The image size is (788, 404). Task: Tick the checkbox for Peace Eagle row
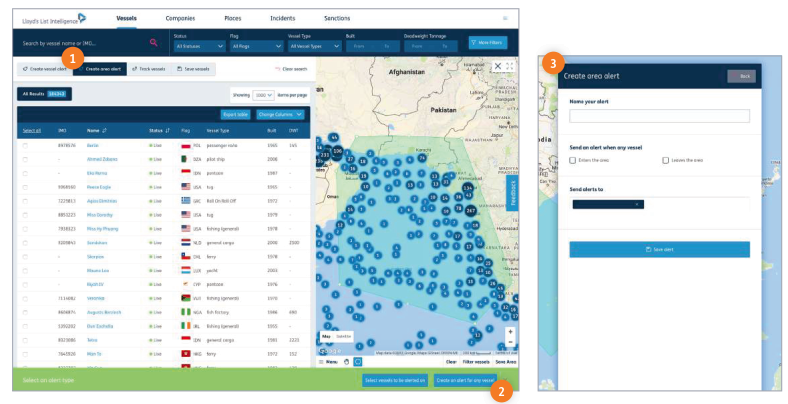coord(25,187)
